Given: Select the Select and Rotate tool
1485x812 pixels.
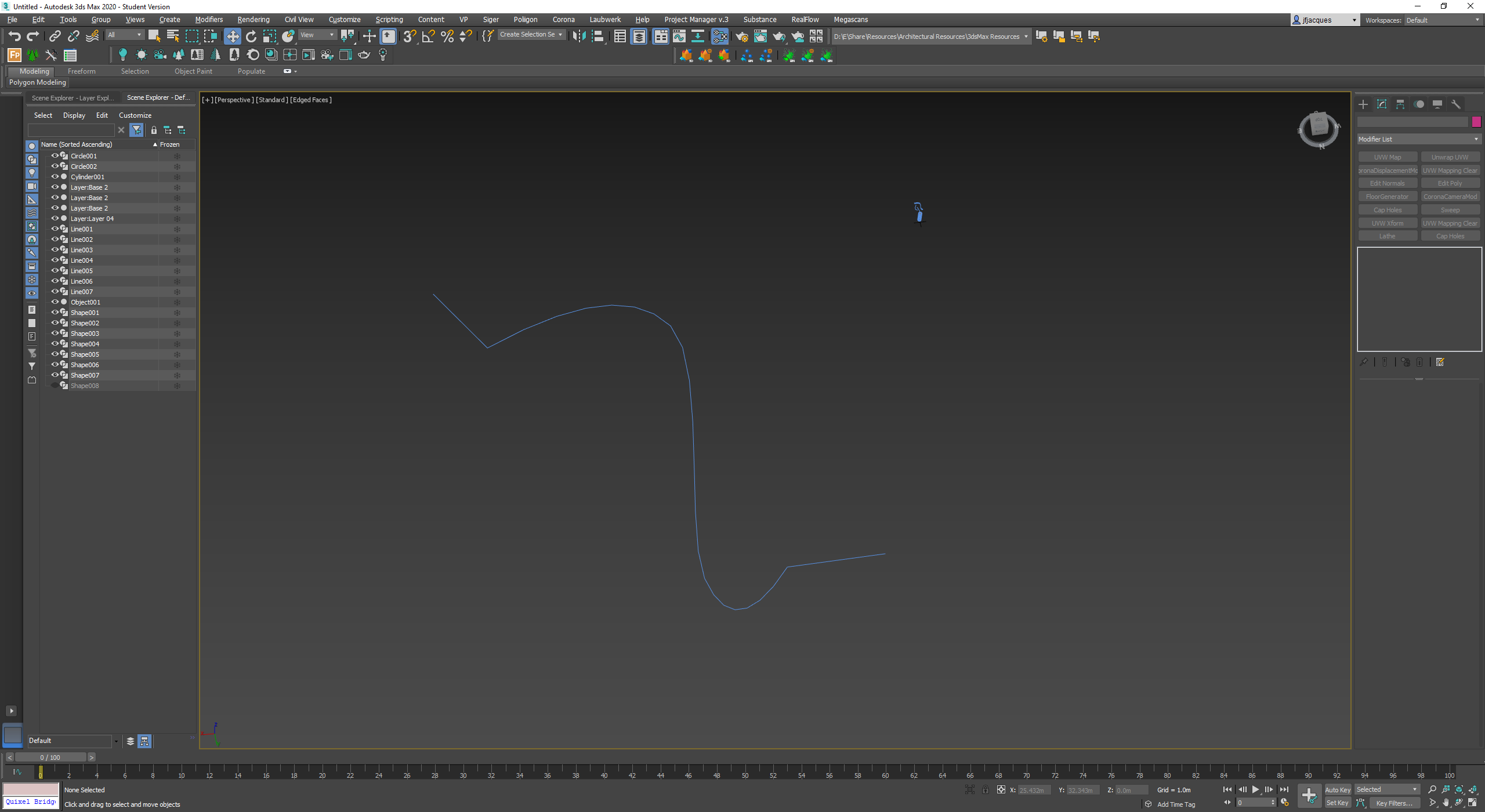Looking at the screenshot, I should point(251,36).
